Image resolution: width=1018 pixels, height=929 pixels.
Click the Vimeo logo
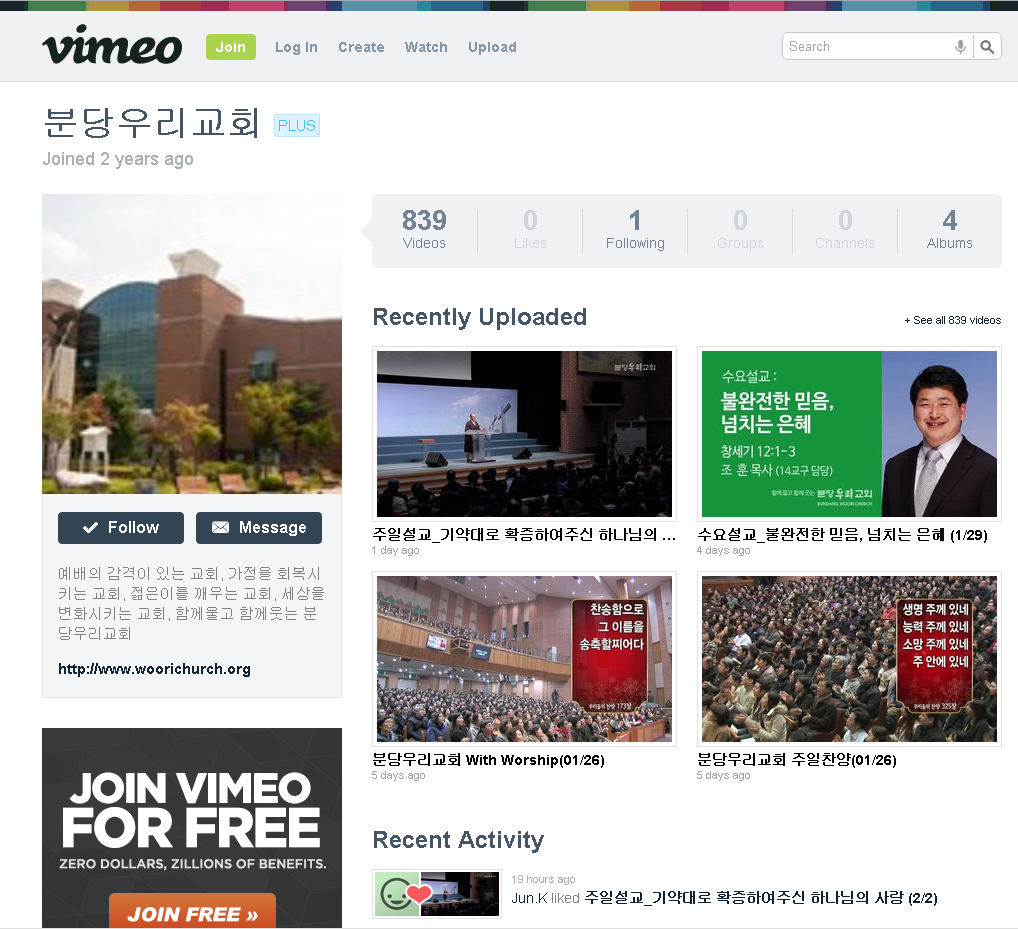coord(112,45)
